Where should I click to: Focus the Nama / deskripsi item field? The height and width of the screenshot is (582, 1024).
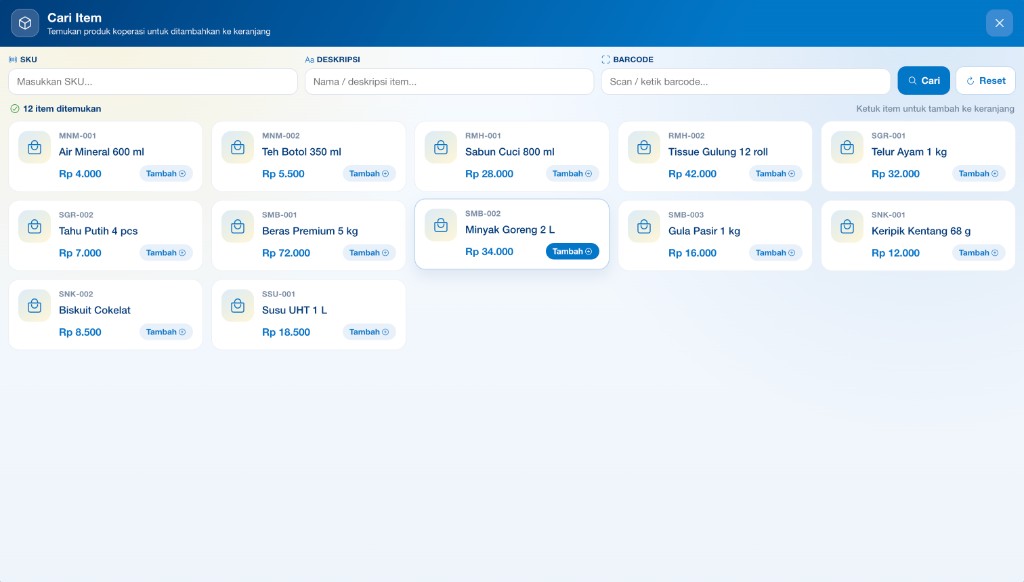point(449,82)
